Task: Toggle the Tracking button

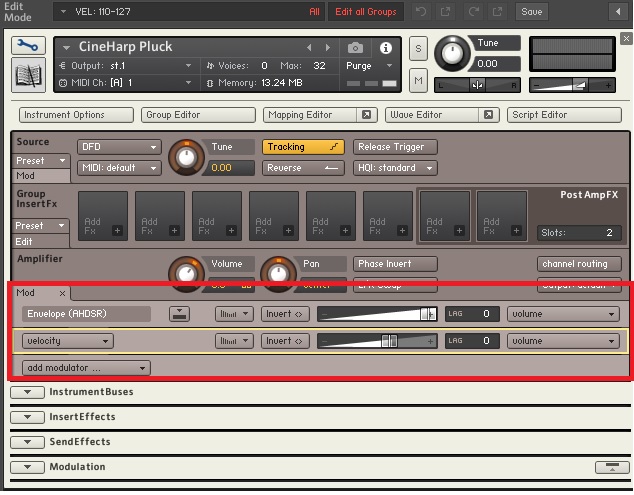Action: (x=303, y=147)
